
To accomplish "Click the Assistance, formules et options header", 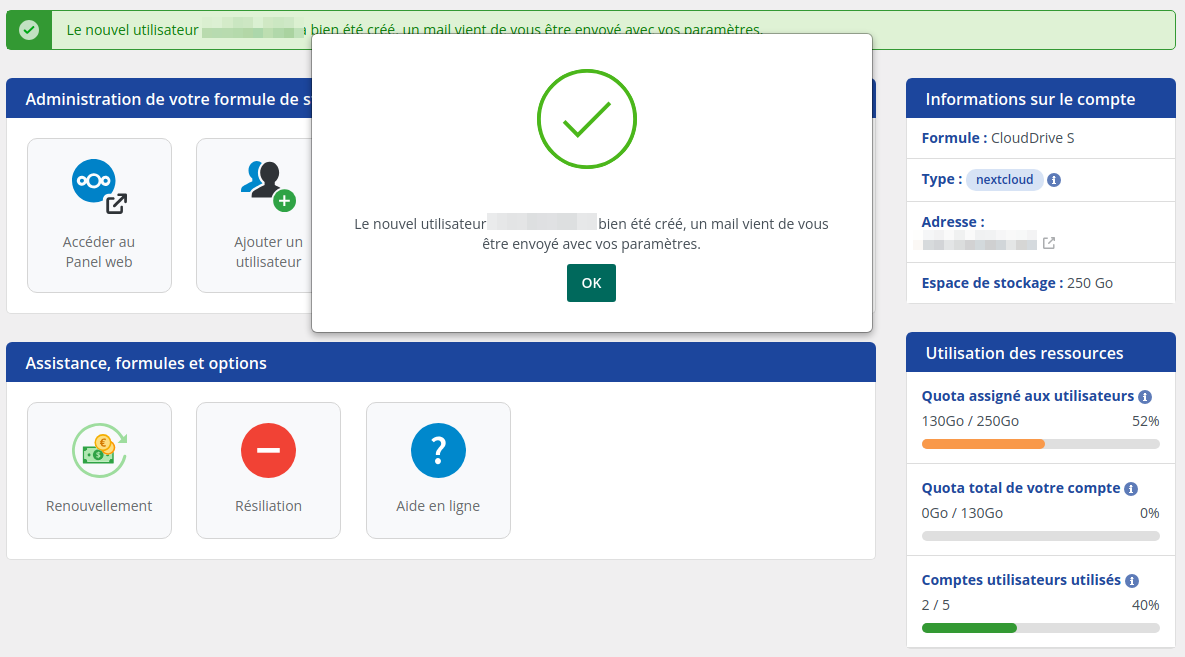I will click(441, 362).
